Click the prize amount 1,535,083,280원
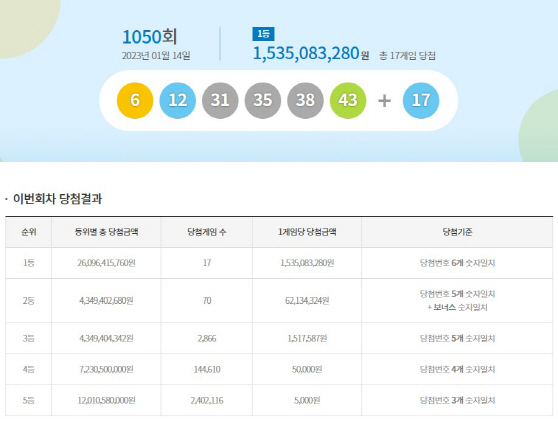The image size is (558, 422). [x=311, y=53]
